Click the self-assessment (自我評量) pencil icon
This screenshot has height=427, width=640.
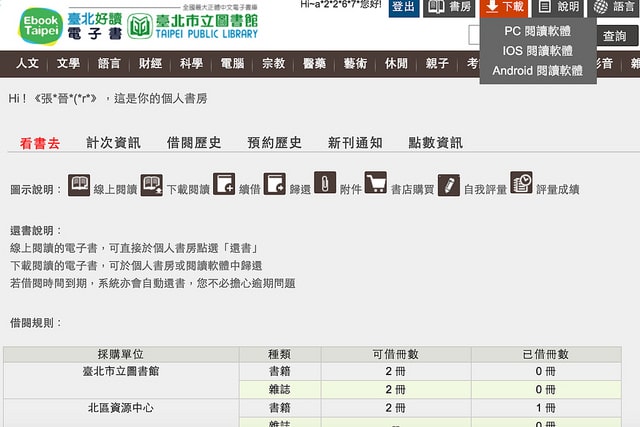click(449, 185)
